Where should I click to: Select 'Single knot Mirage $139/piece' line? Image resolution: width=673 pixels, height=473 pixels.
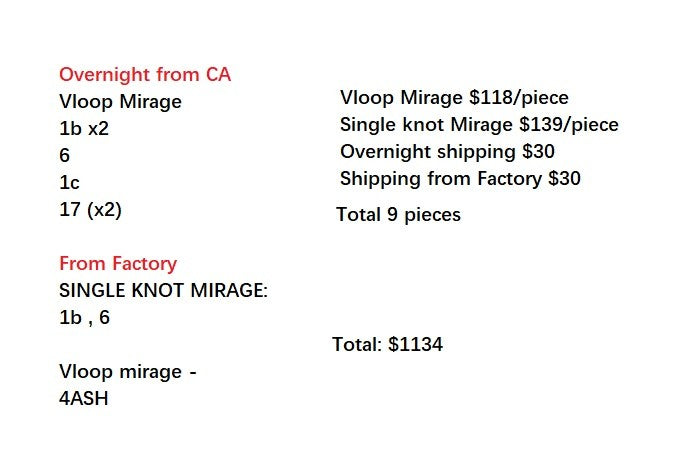pyautogui.click(x=479, y=125)
